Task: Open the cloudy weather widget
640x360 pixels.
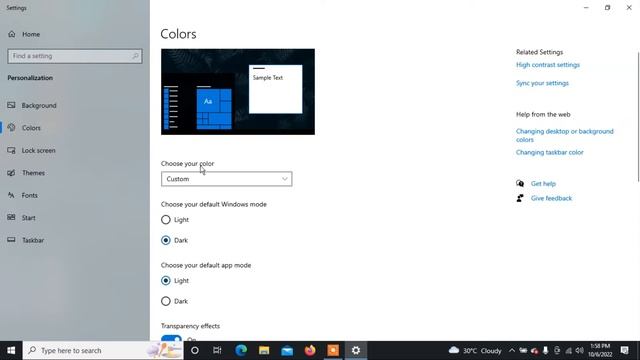Action: pyautogui.click(x=475, y=351)
